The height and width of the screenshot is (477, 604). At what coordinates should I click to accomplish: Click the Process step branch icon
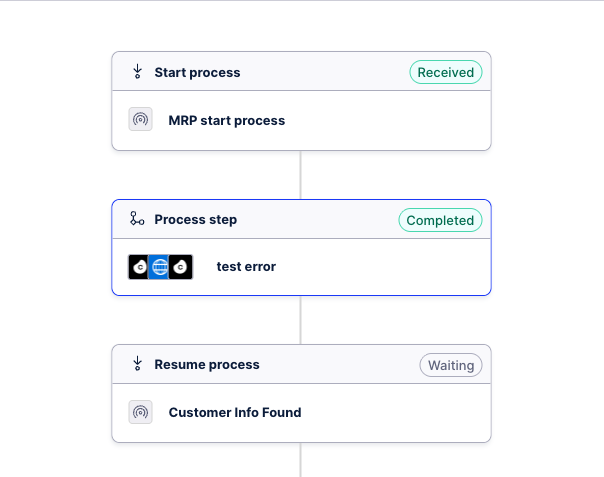(138, 219)
